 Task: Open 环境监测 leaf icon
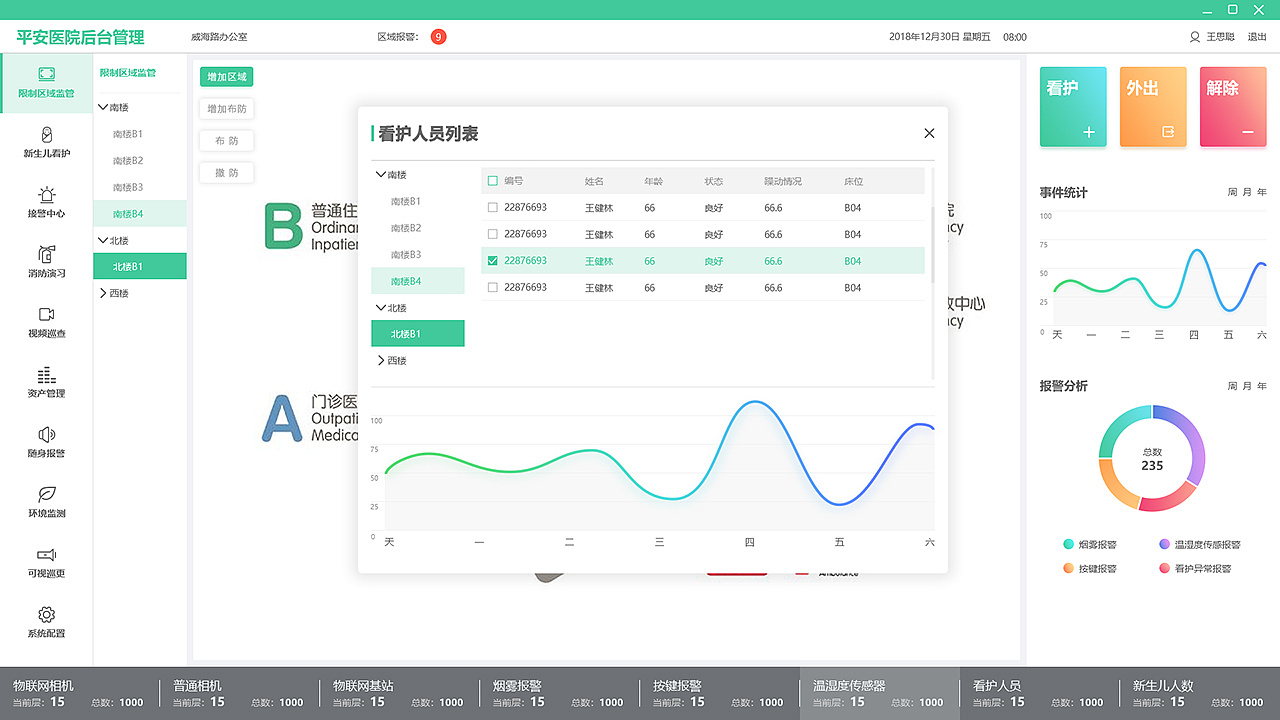pyautogui.click(x=46, y=495)
